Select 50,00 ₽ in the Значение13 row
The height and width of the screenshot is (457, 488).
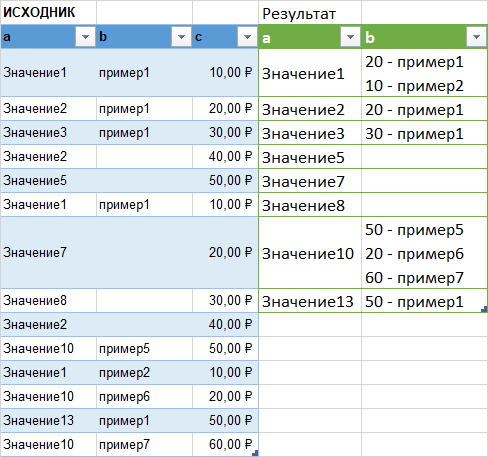pyautogui.click(x=225, y=421)
